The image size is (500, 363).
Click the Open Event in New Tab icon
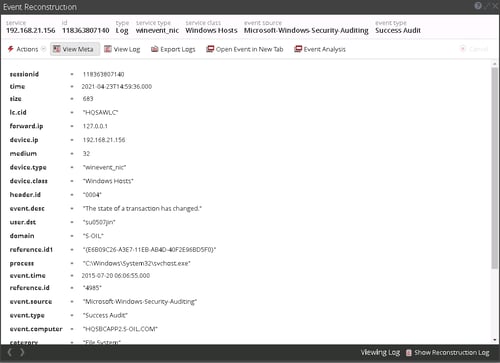coord(210,49)
